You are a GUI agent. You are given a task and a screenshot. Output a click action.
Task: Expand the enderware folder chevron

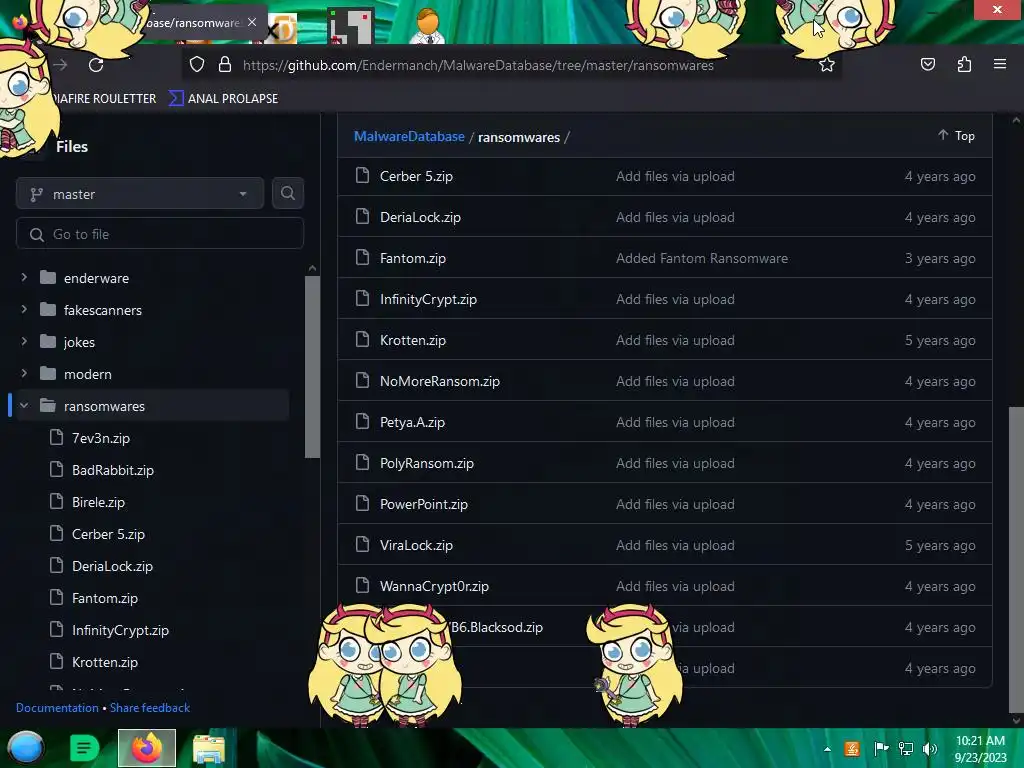[x=24, y=277]
